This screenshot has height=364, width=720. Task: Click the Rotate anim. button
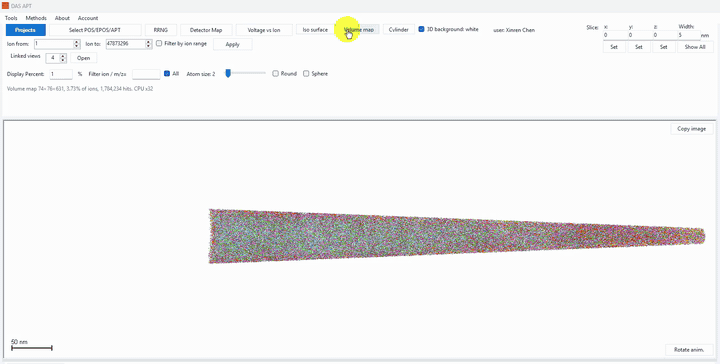point(689,349)
